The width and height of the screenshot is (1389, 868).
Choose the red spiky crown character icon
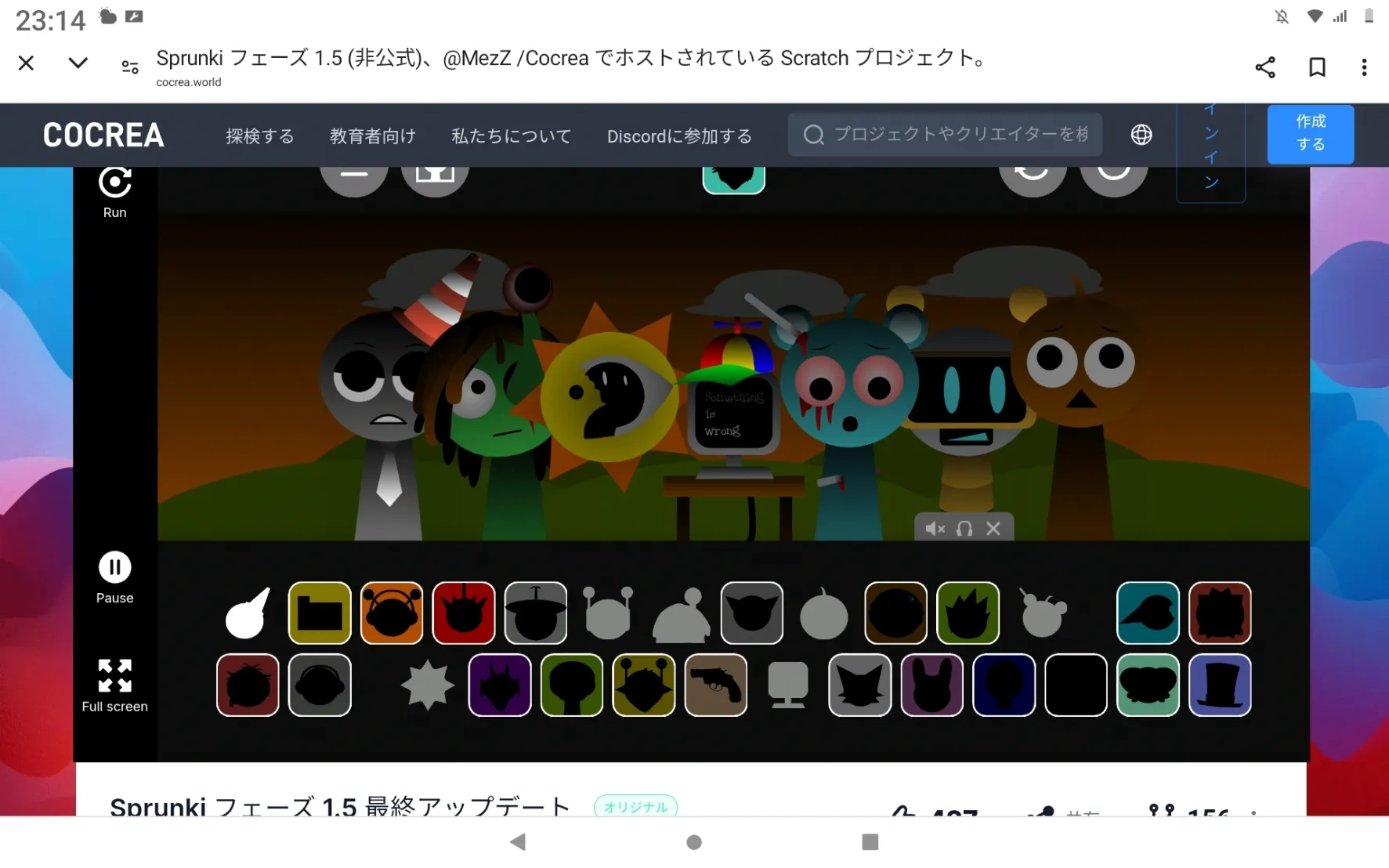tap(464, 613)
